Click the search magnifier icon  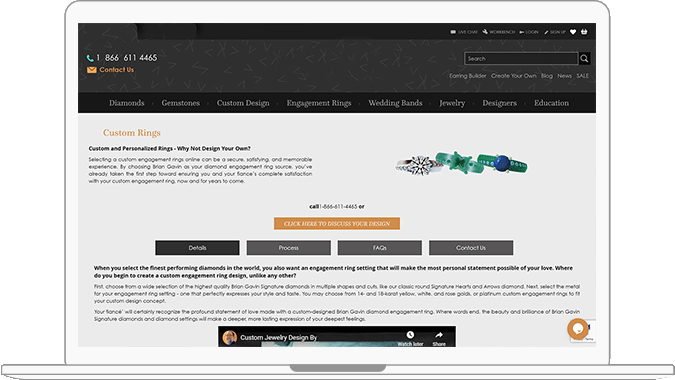(x=584, y=59)
